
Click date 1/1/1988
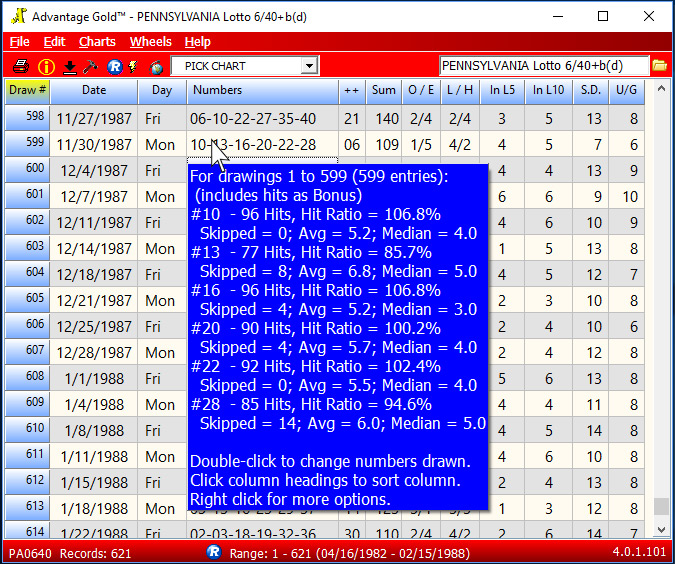click(94, 379)
